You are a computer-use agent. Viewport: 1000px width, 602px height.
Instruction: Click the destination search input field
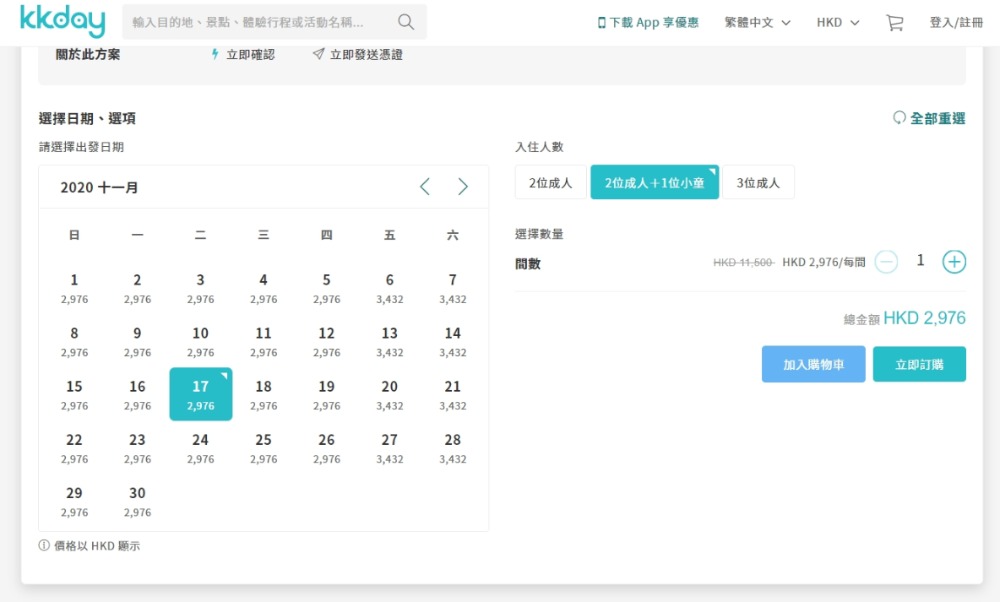(255, 22)
